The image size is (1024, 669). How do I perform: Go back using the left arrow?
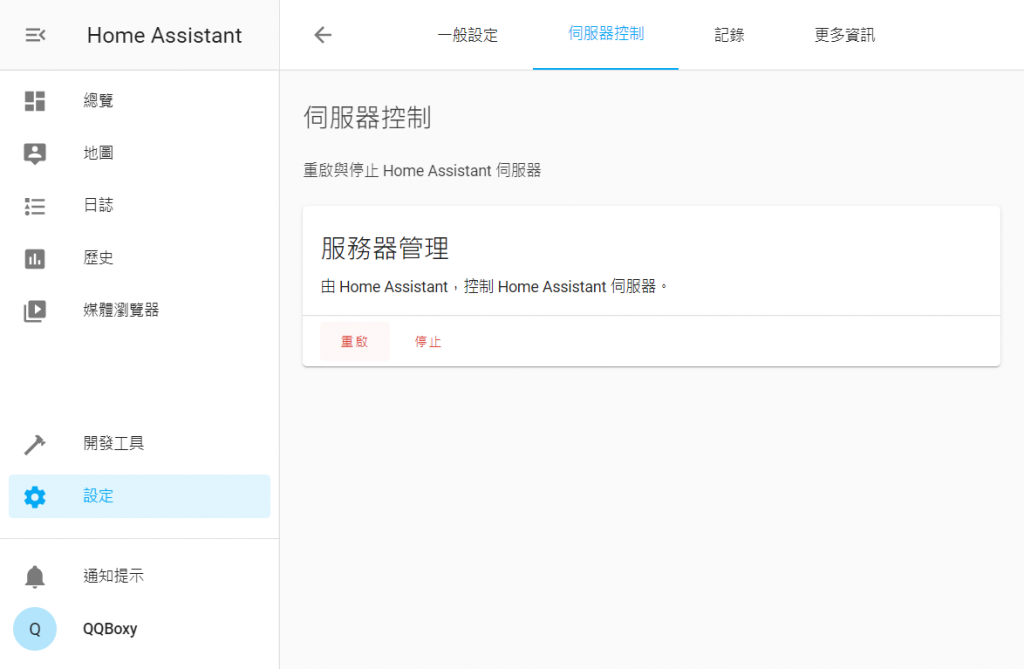[323, 35]
